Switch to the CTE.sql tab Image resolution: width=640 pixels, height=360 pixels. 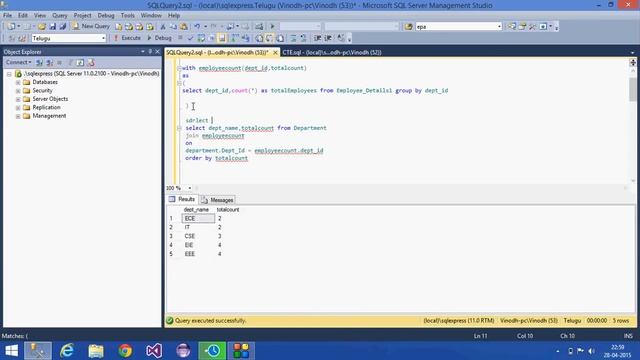tap(332, 53)
